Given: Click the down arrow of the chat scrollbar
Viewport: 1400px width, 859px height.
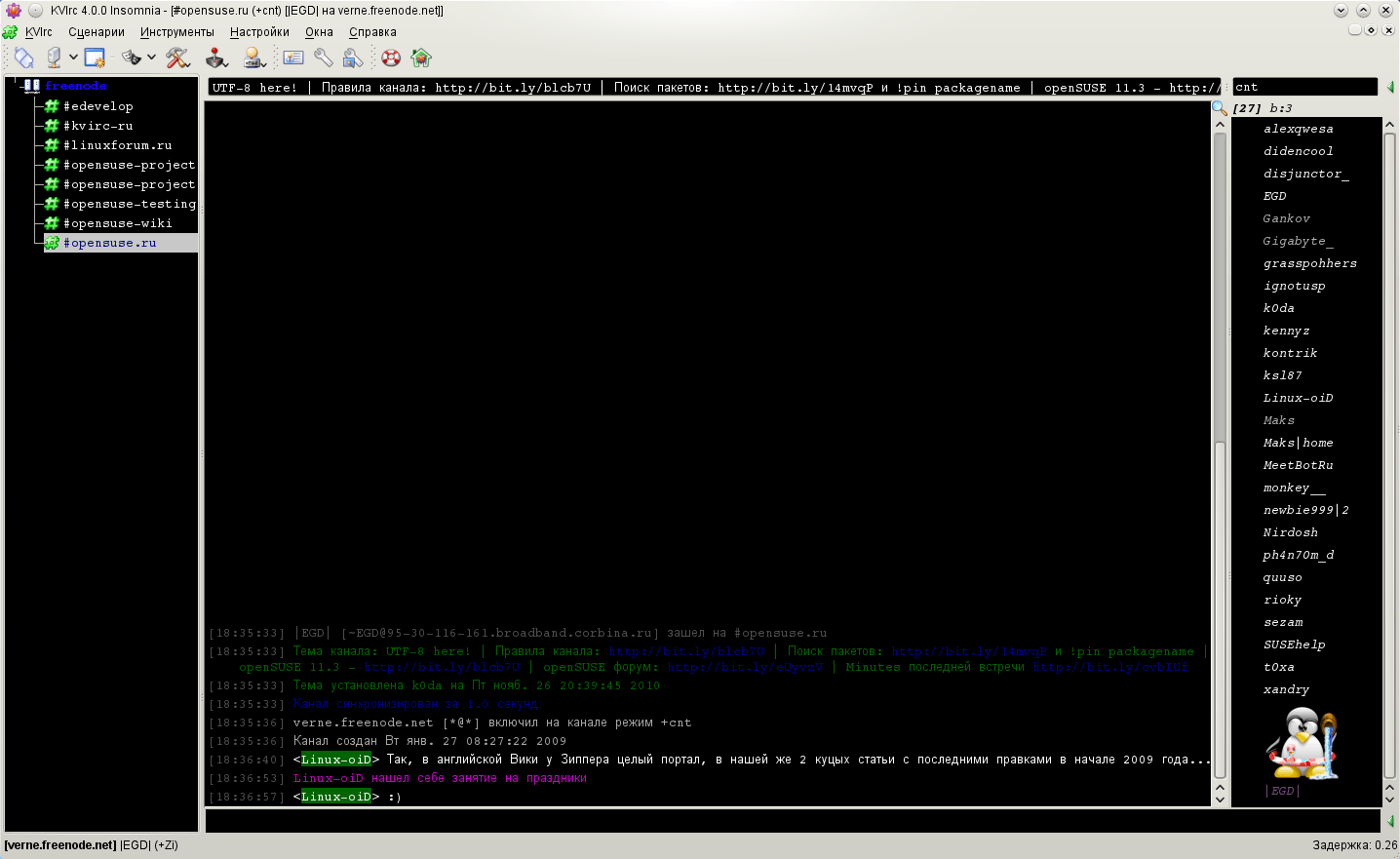Looking at the screenshot, I should pyautogui.click(x=1220, y=800).
